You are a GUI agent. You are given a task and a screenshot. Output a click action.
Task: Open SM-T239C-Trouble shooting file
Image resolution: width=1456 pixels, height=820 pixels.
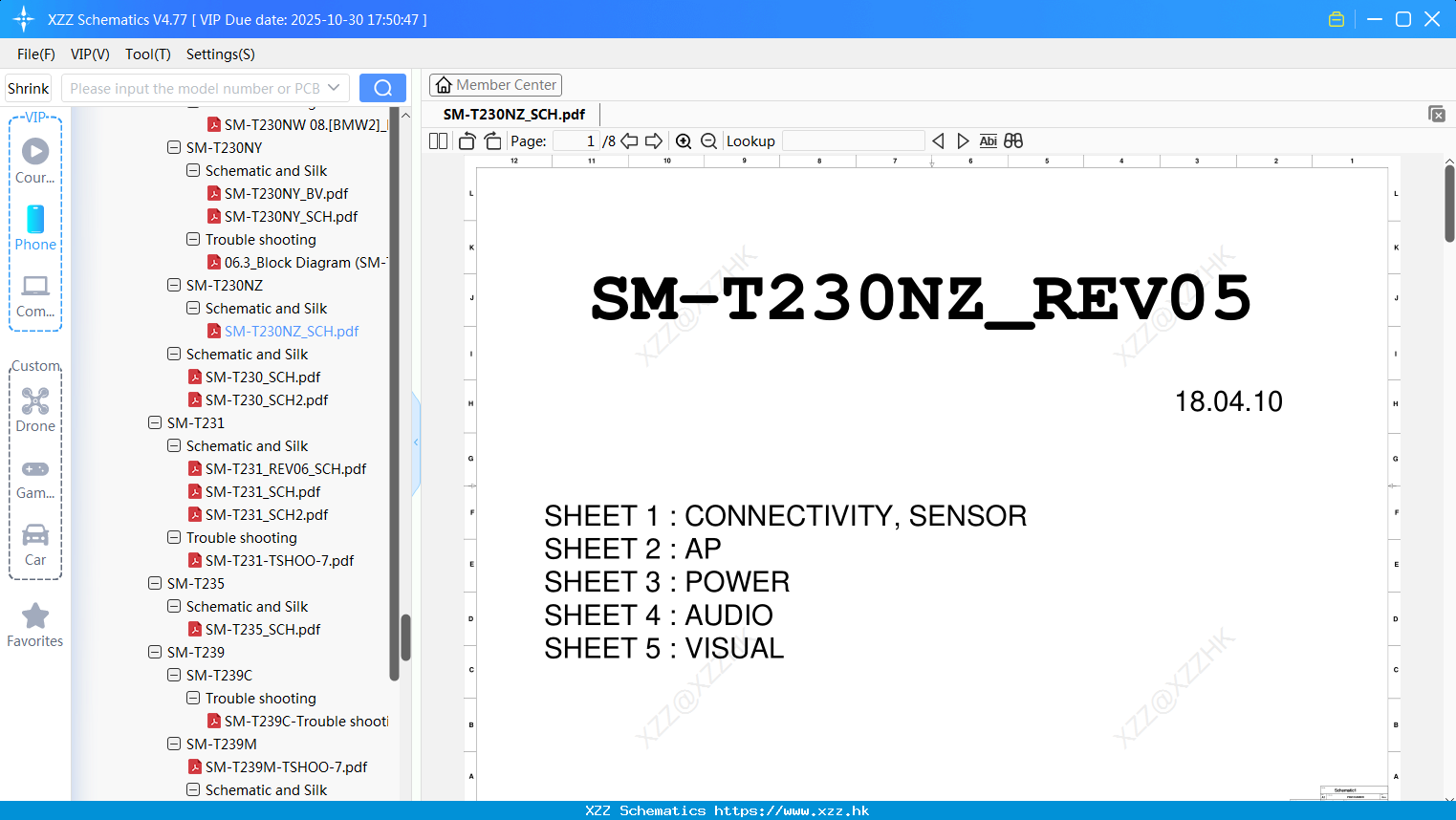click(x=306, y=721)
